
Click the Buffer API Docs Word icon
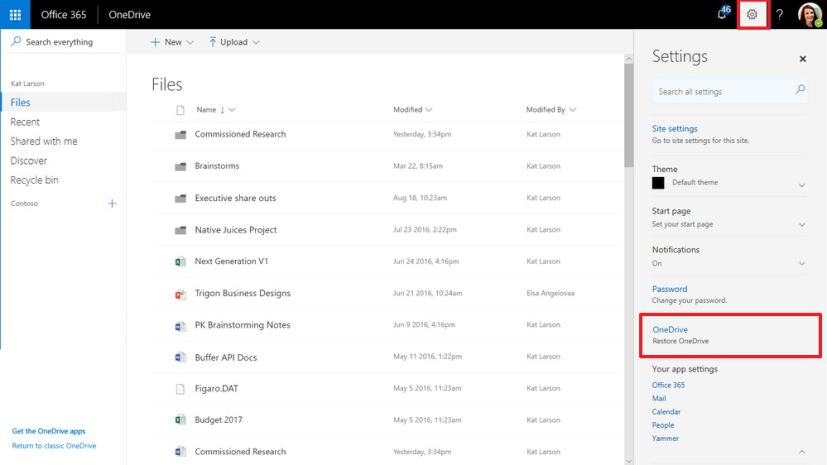[x=180, y=357]
